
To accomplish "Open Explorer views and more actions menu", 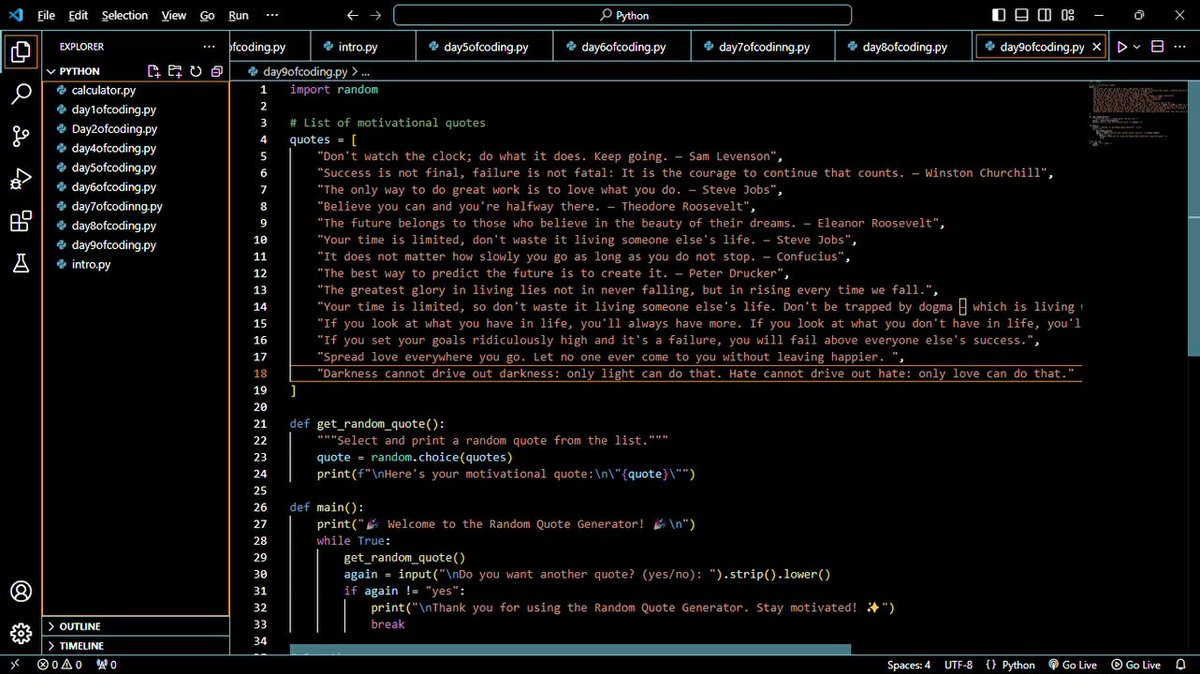I will (209, 46).
